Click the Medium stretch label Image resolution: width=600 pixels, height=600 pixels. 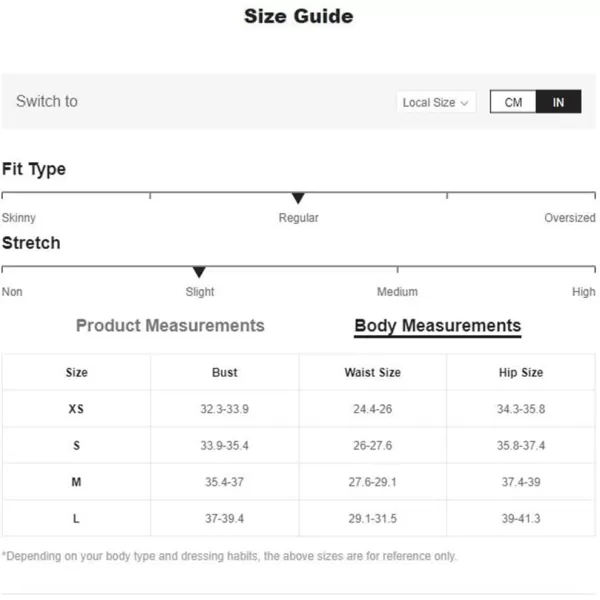click(x=397, y=292)
